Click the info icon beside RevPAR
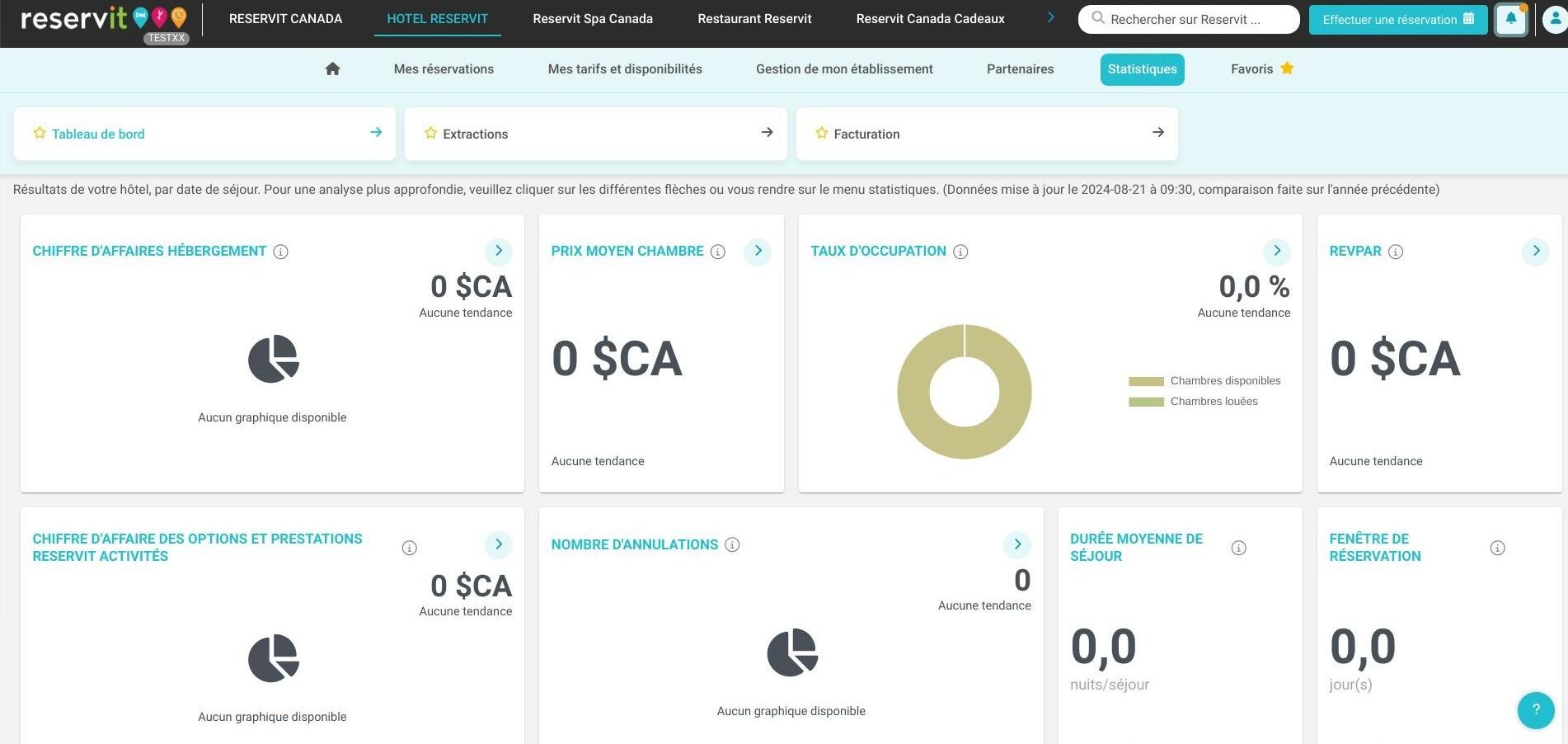The width and height of the screenshot is (1568, 744). tap(1396, 252)
